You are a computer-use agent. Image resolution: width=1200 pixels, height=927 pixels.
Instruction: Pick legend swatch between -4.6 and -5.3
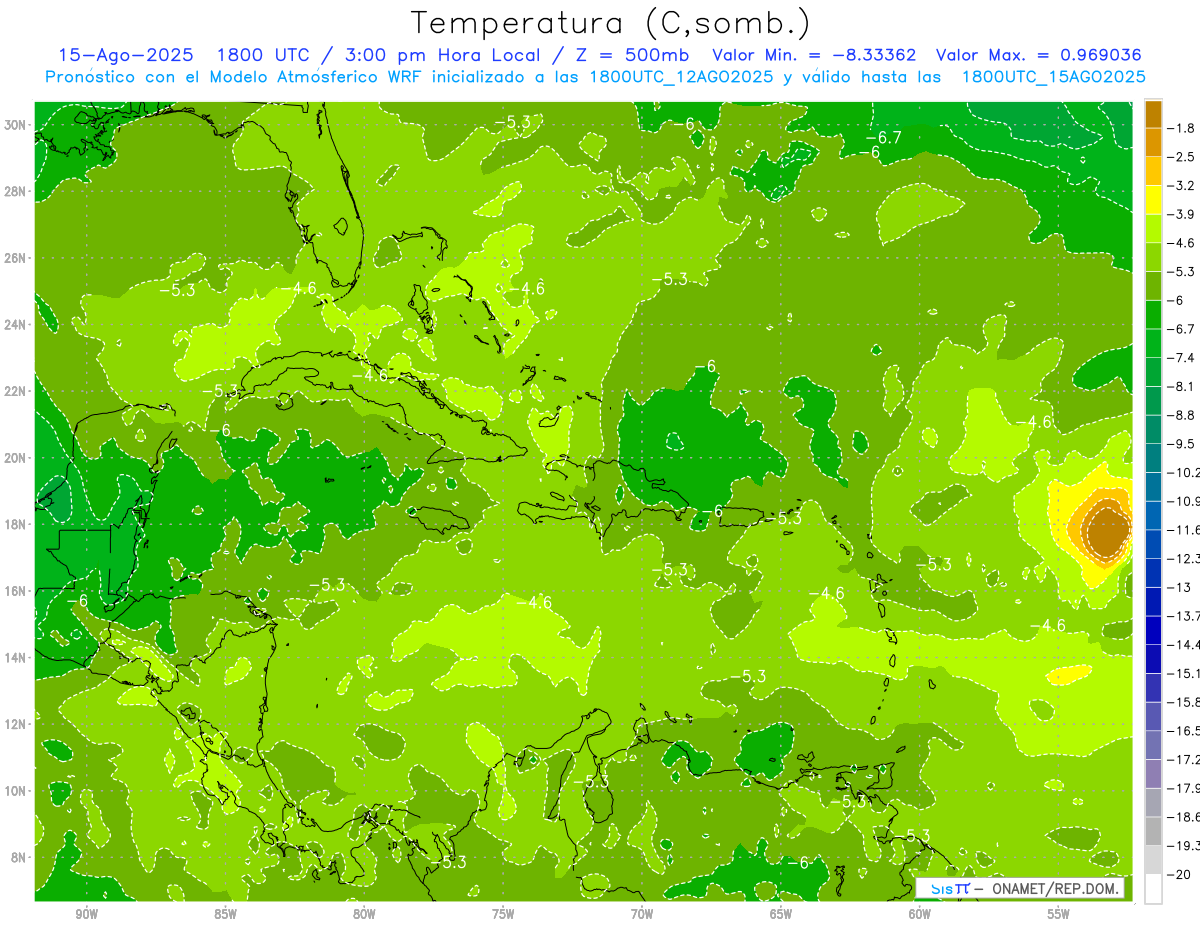(x=1153, y=257)
